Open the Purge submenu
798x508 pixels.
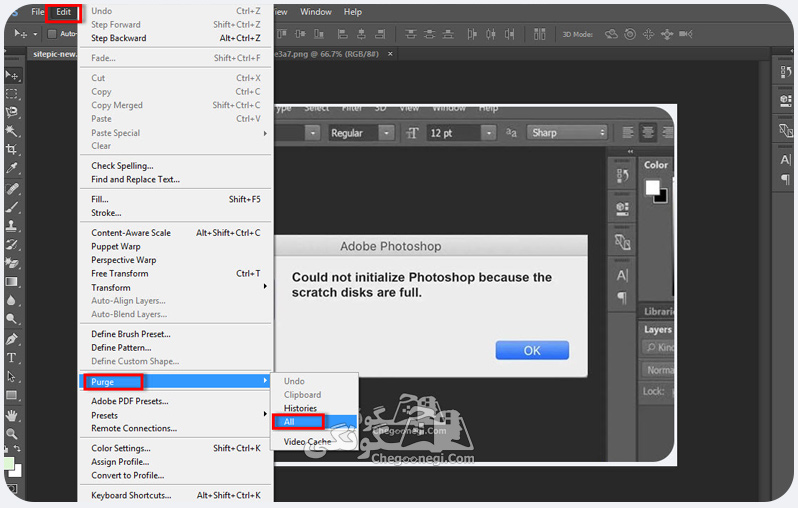point(175,381)
